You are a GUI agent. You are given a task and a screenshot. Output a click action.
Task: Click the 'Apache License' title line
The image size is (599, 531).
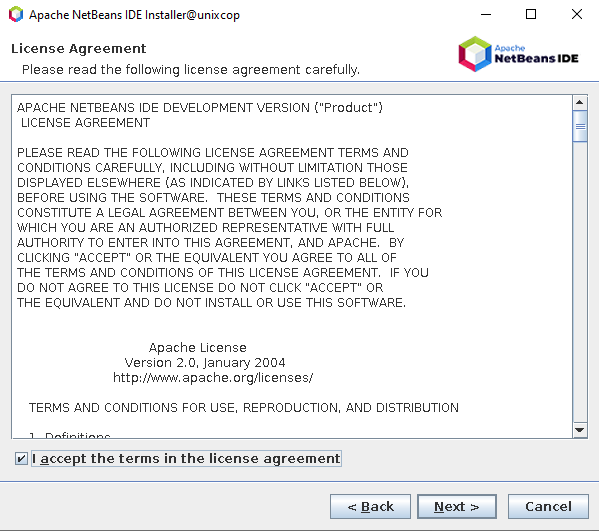click(x=198, y=348)
